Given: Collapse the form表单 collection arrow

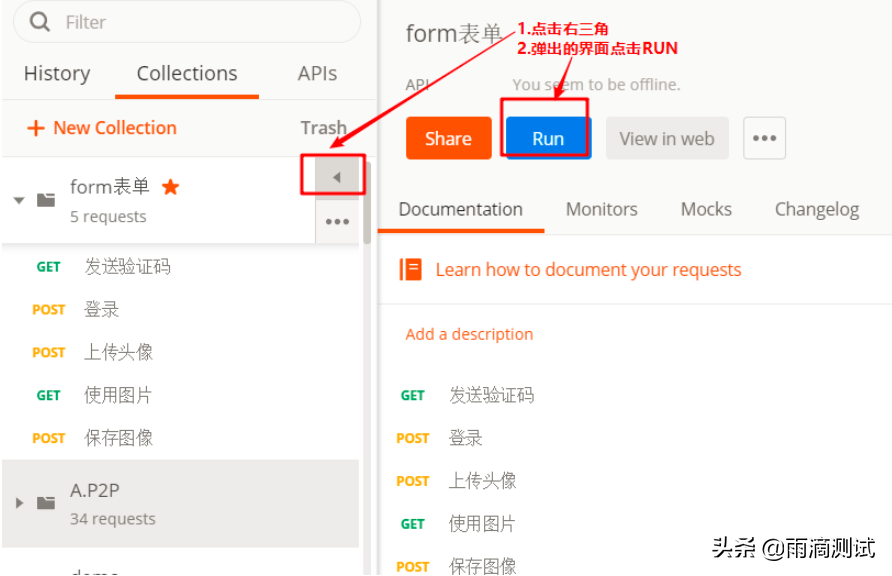Looking at the screenshot, I should click(18, 199).
